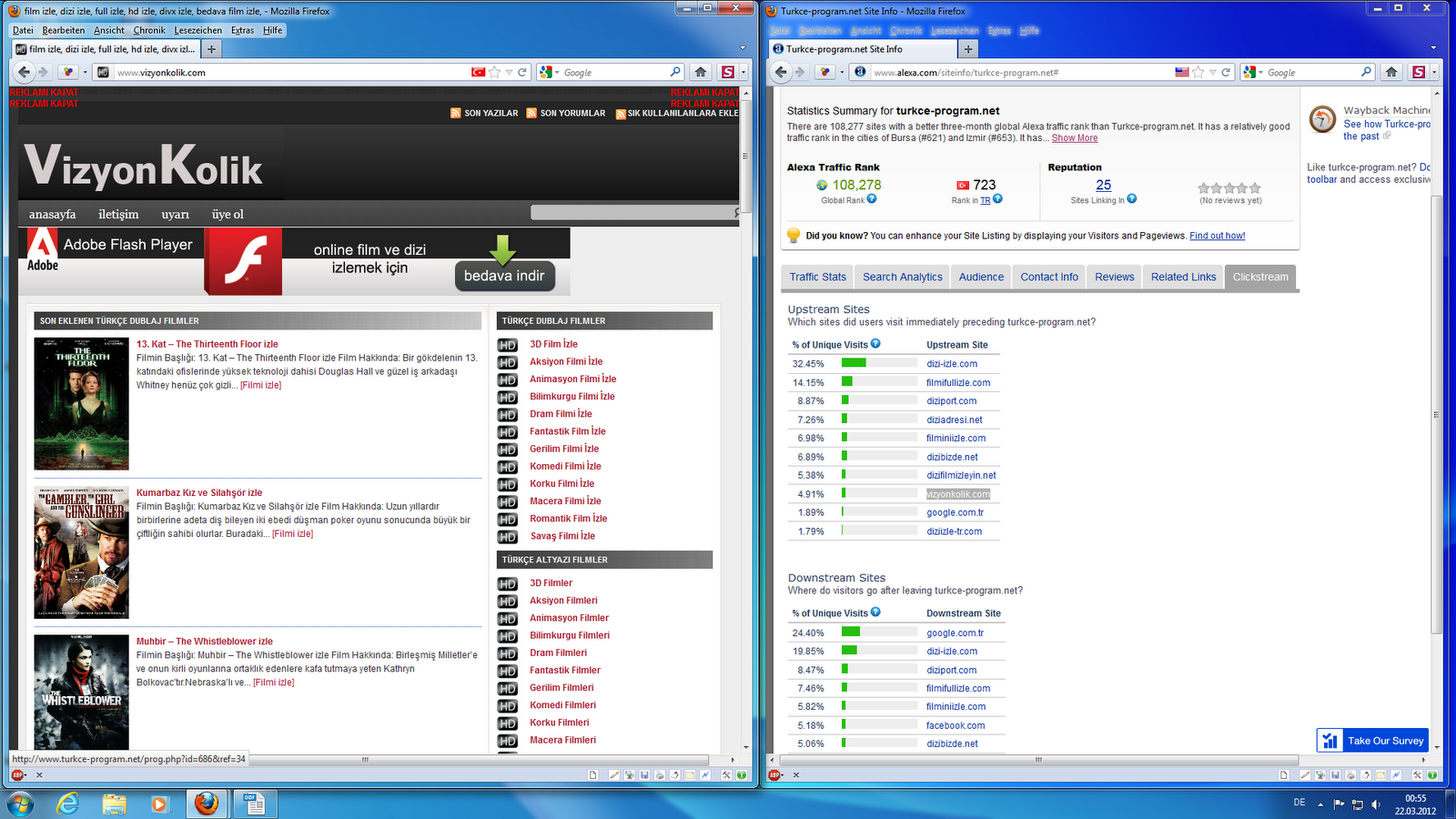The height and width of the screenshot is (819, 1456).
Task: Go back in the Alexa Firefox window
Action: pyautogui.click(x=781, y=72)
